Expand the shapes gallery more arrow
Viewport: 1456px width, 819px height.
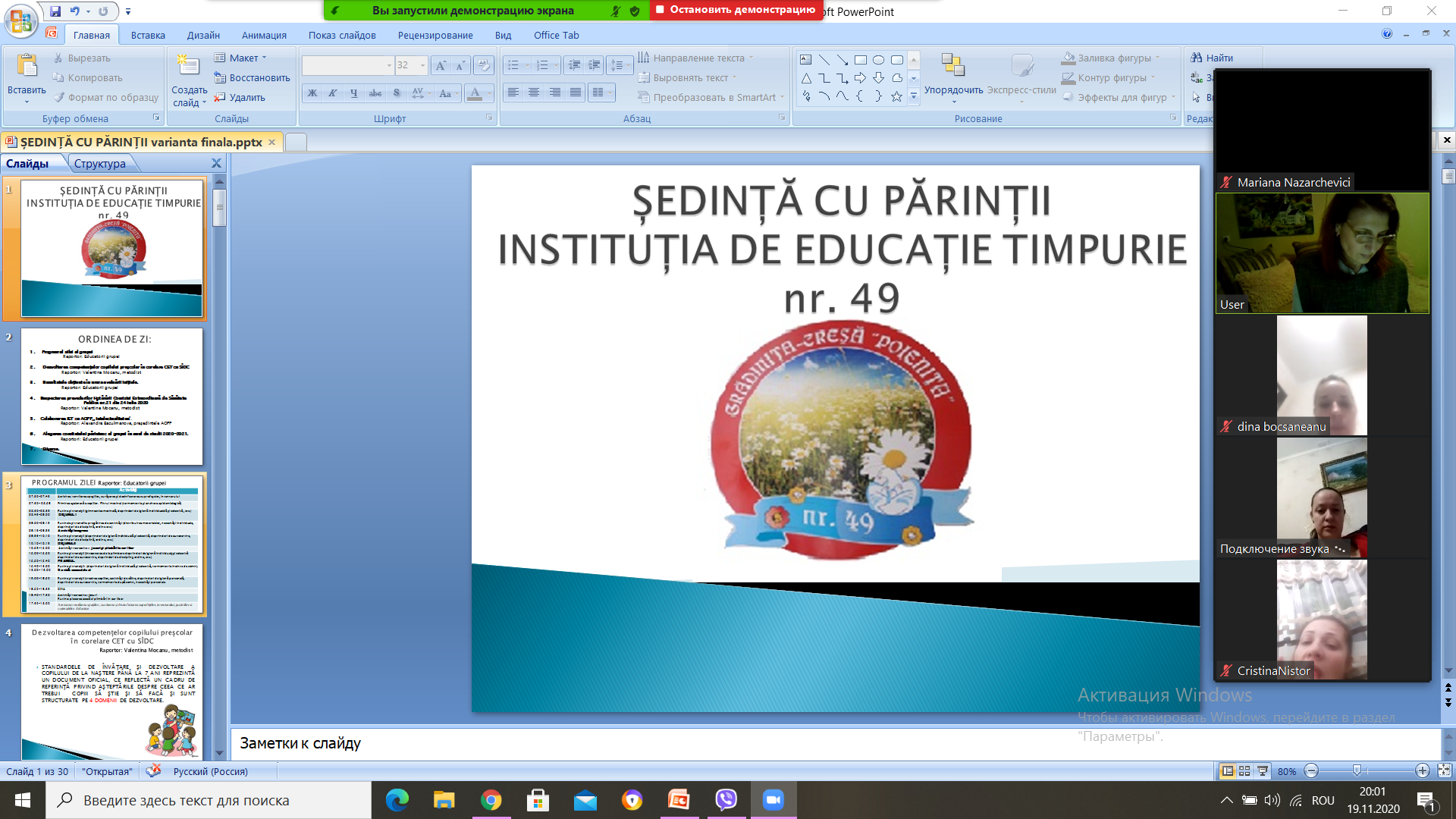click(x=914, y=96)
